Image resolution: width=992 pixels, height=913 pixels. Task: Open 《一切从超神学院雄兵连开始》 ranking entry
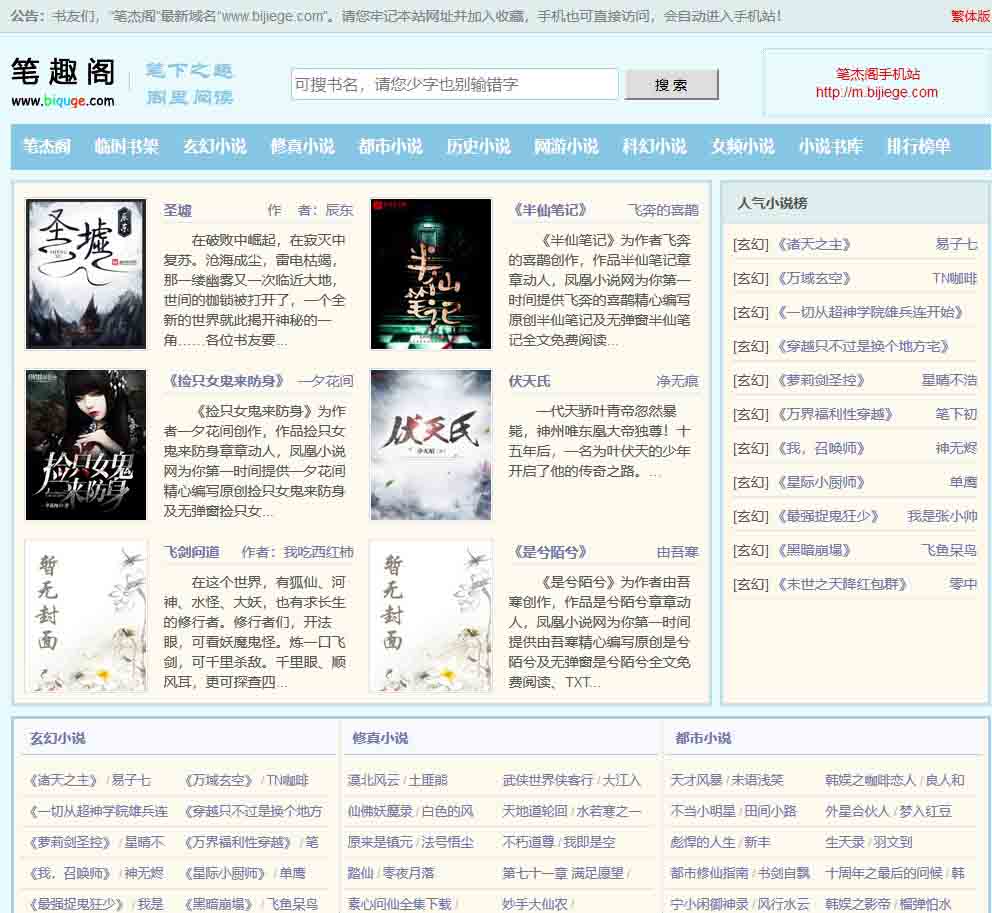[x=871, y=313]
